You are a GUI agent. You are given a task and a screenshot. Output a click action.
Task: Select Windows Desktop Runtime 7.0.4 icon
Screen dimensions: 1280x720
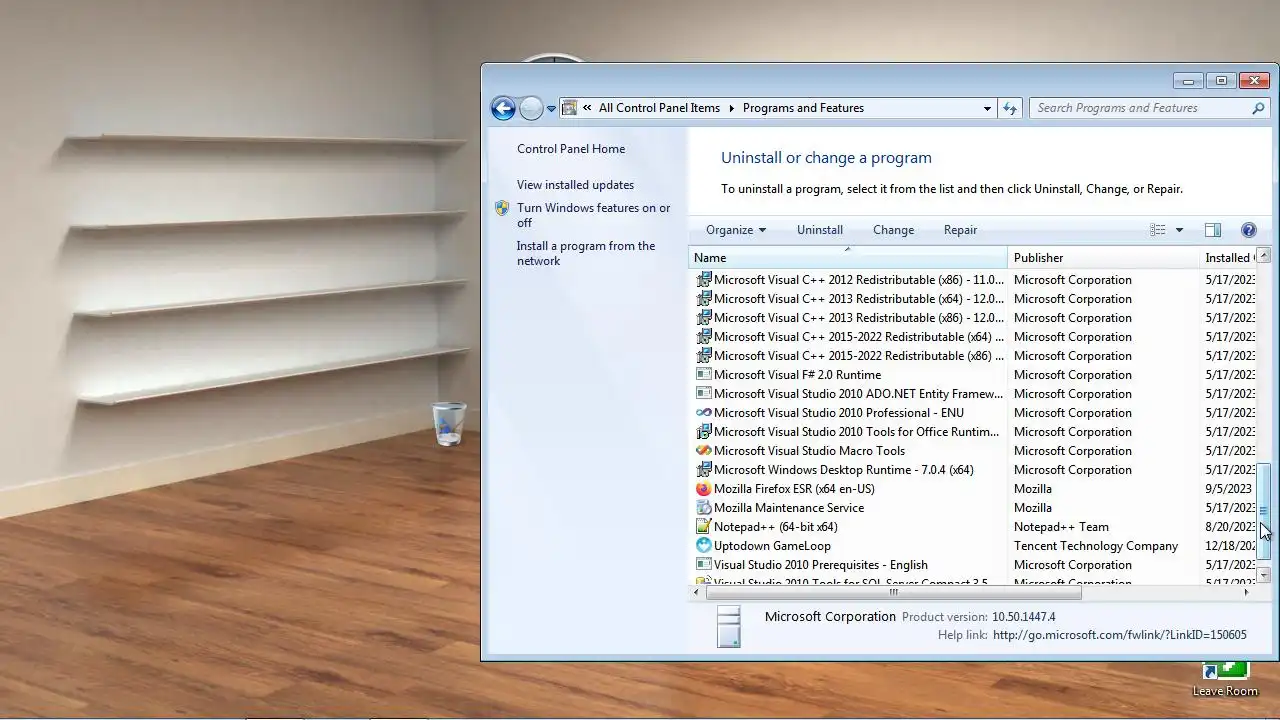[703, 470]
